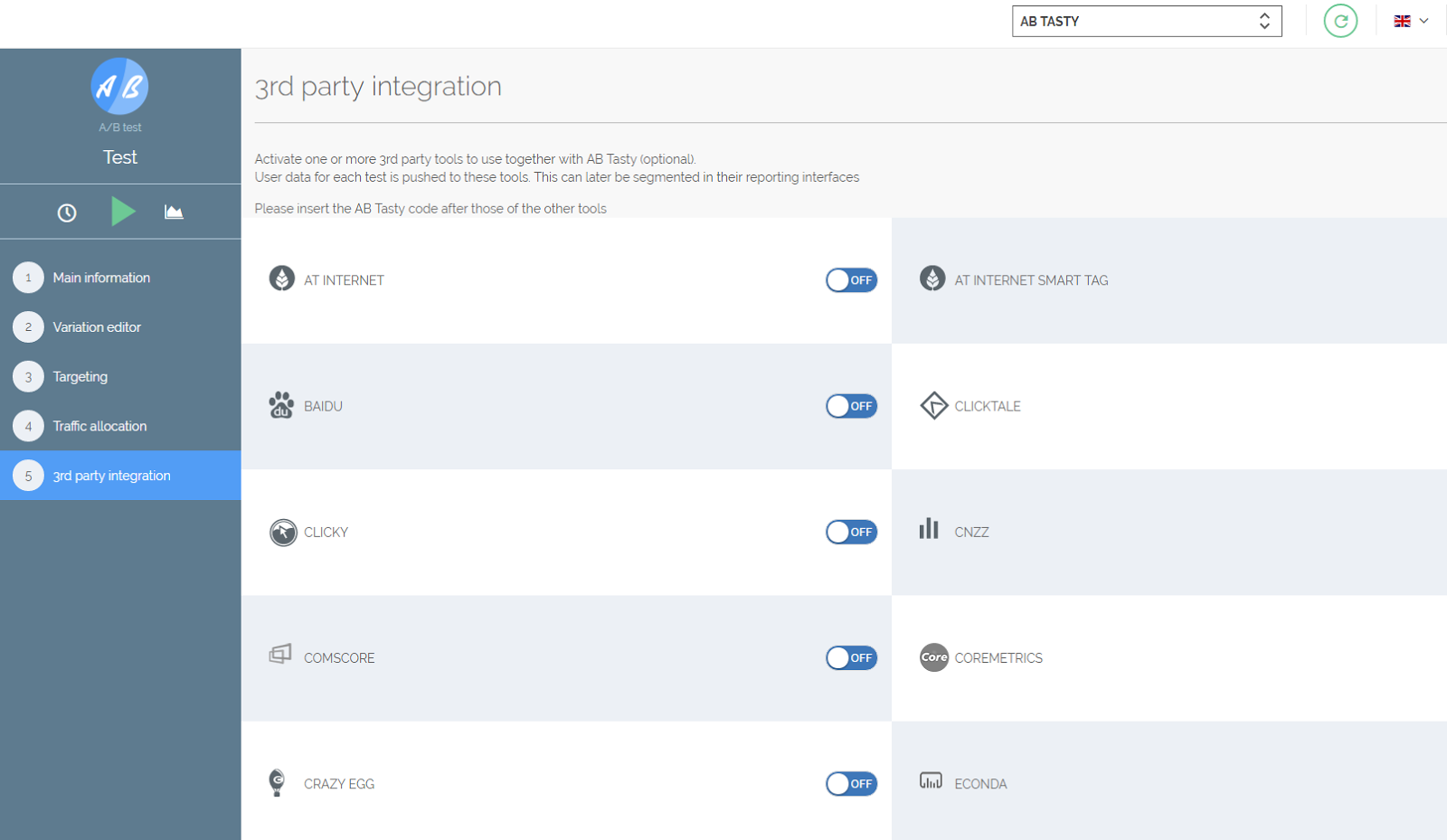Image resolution: width=1447 pixels, height=840 pixels.
Task: Activate the CRAZY EGG toggle
Action: [x=851, y=784]
